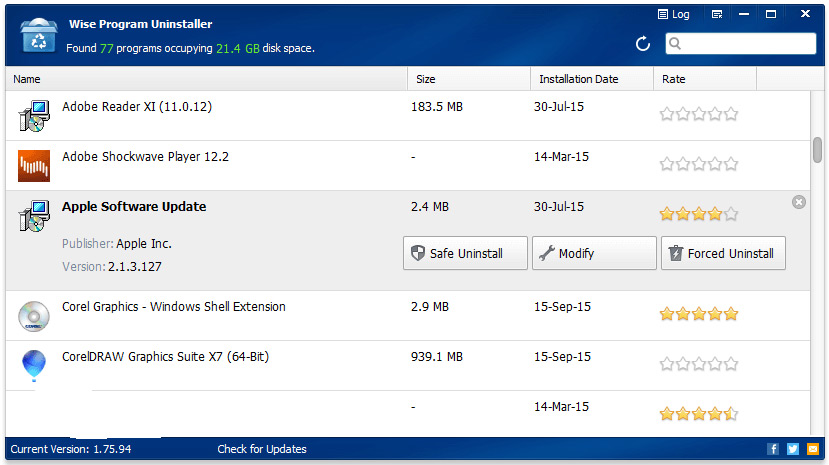This screenshot has width=829, height=465.
Task: Collapse the Apple Software Update details panel
Action: tap(799, 202)
